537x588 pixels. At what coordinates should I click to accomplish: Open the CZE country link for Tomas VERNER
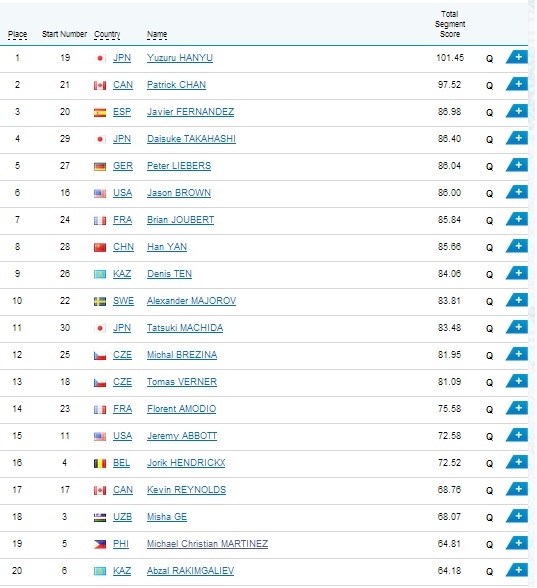(x=122, y=382)
